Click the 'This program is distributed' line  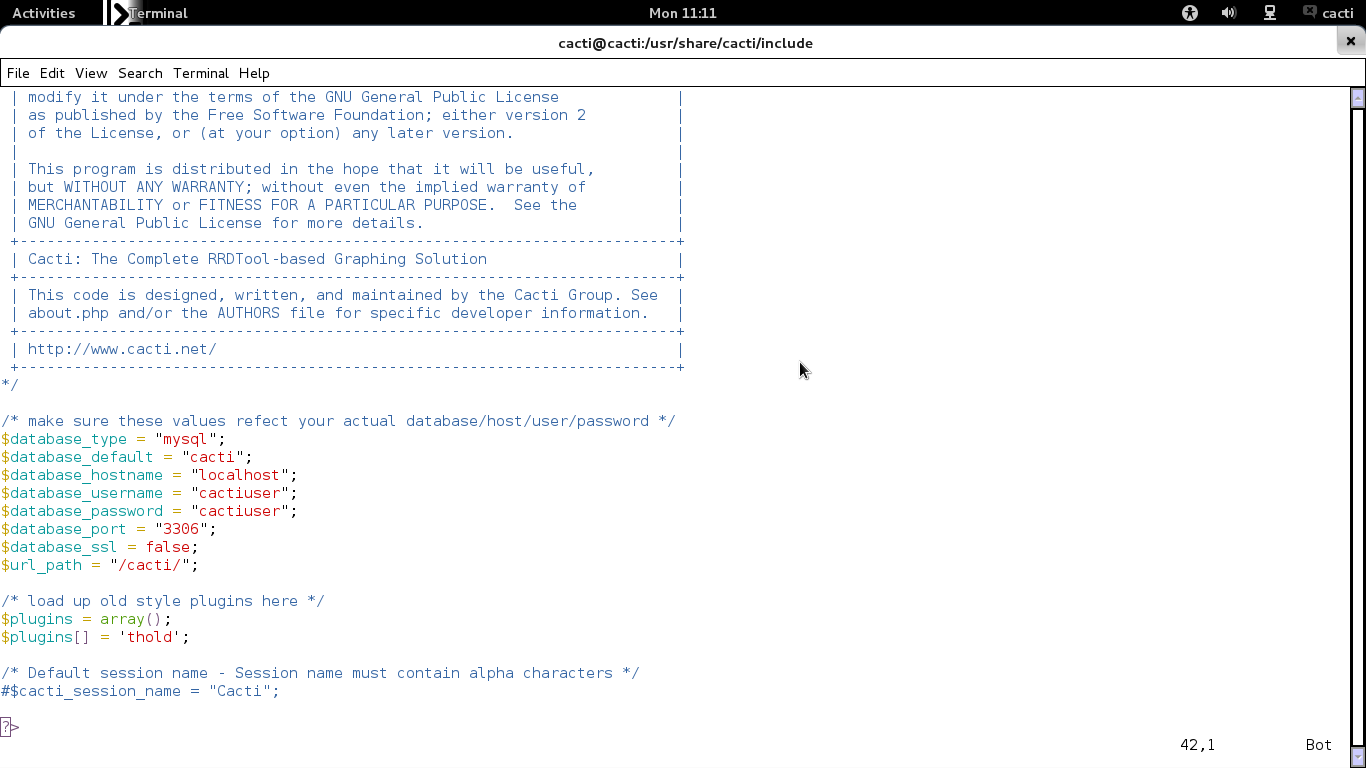click(311, 169)
